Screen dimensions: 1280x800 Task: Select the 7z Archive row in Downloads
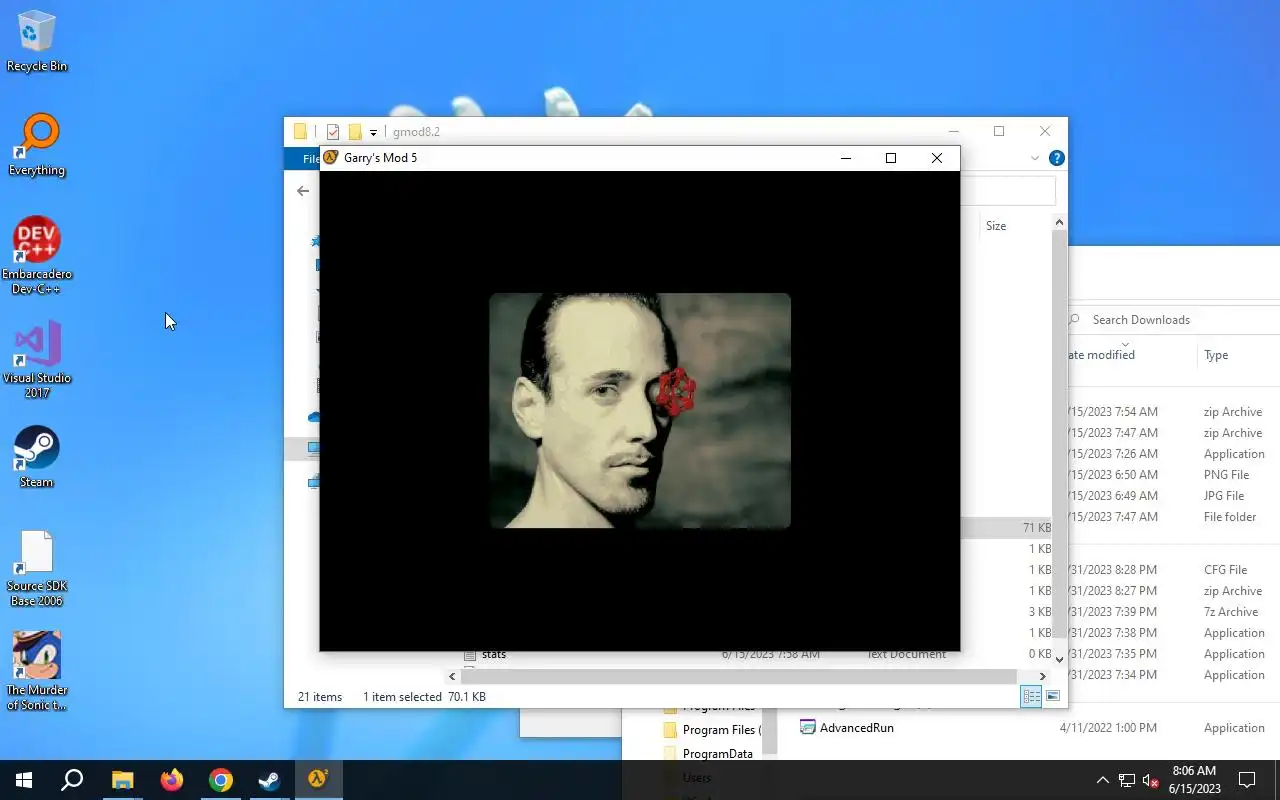click(1173, 612)
